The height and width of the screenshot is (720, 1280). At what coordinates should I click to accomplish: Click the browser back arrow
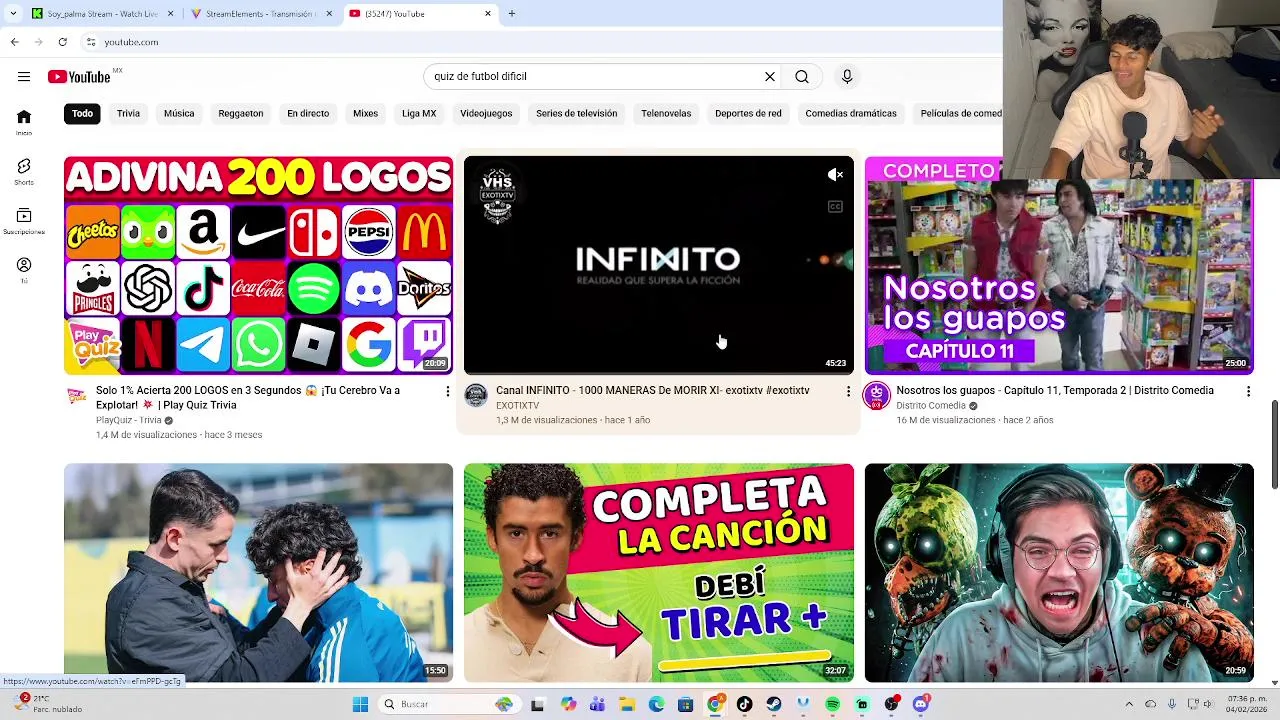(14, 42)
